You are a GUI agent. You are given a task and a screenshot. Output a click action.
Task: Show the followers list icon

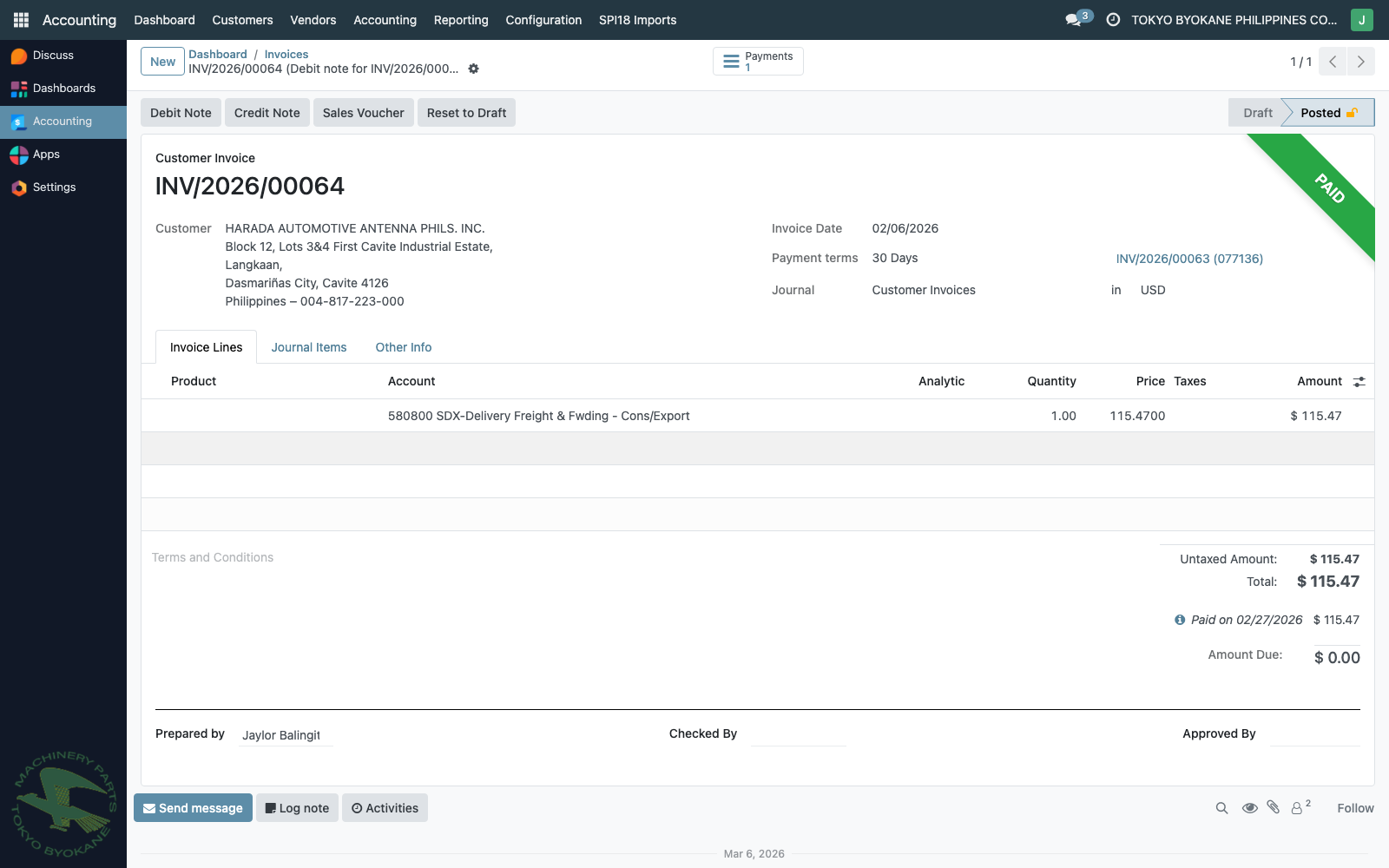coord(1300,807)
